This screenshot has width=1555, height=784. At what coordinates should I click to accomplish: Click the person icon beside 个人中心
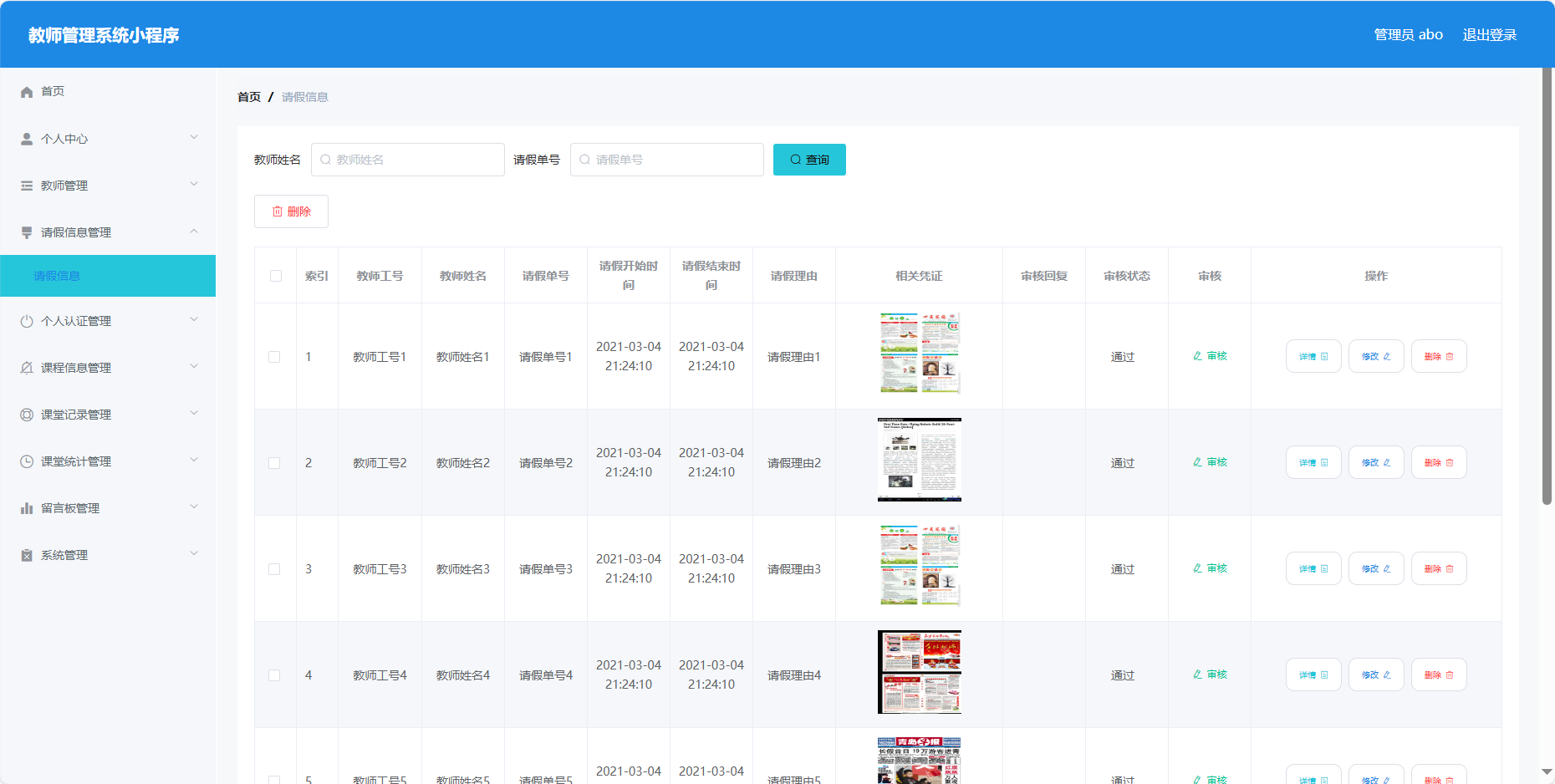[27, 139]
